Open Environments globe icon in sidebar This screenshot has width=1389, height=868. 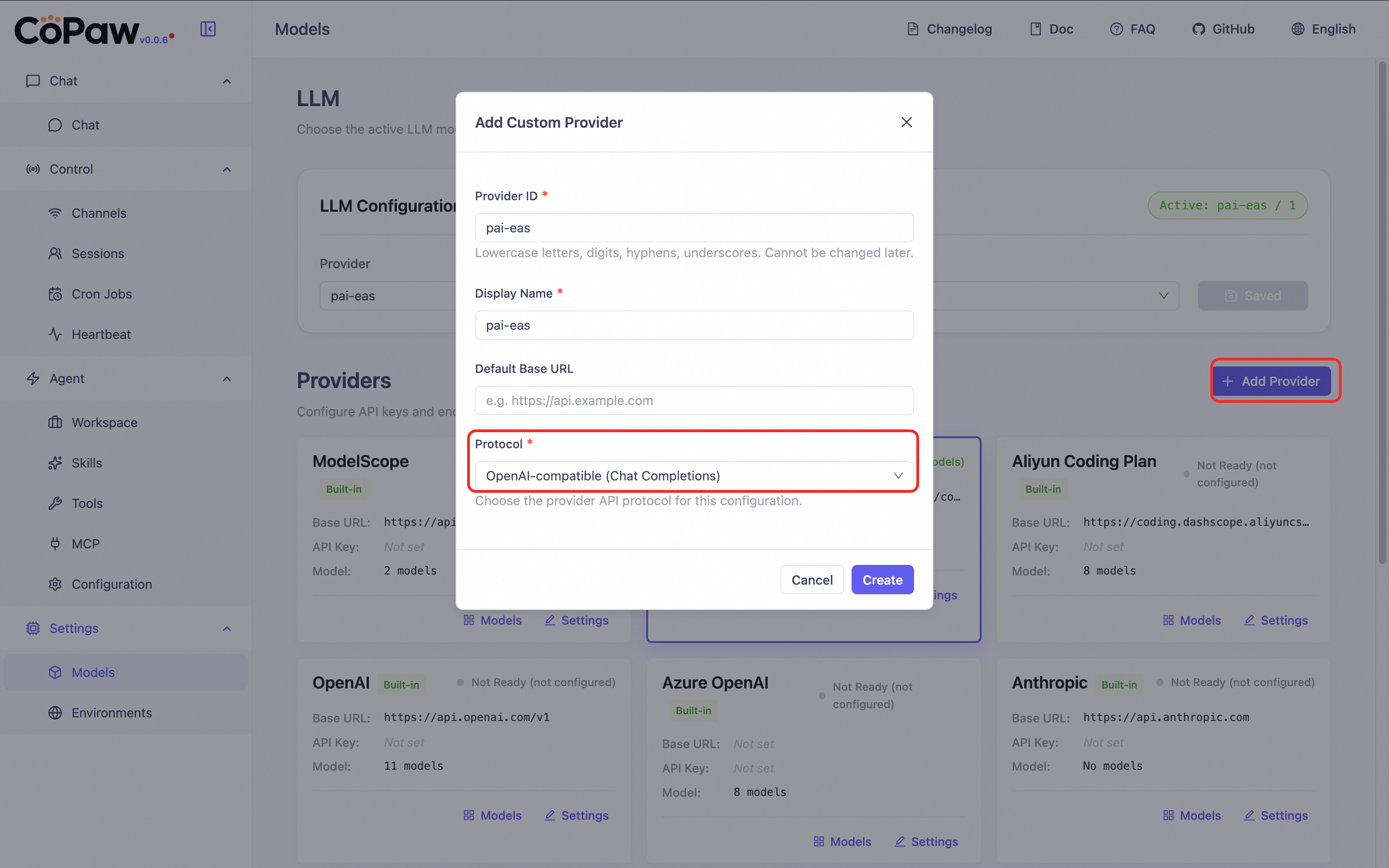(55, 712)
